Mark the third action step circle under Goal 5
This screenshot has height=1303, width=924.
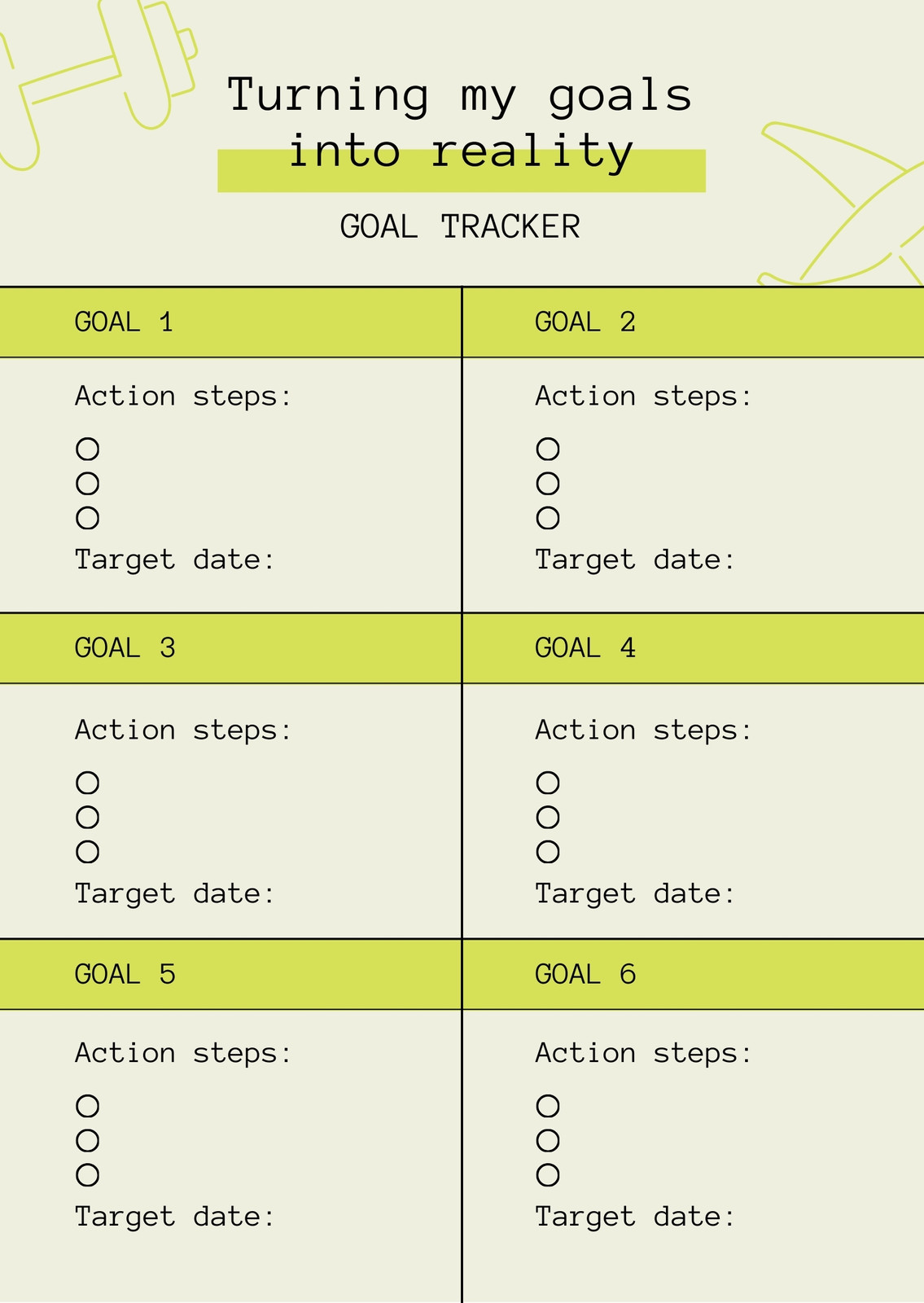pyautogui.click(x=88, y=1175)
